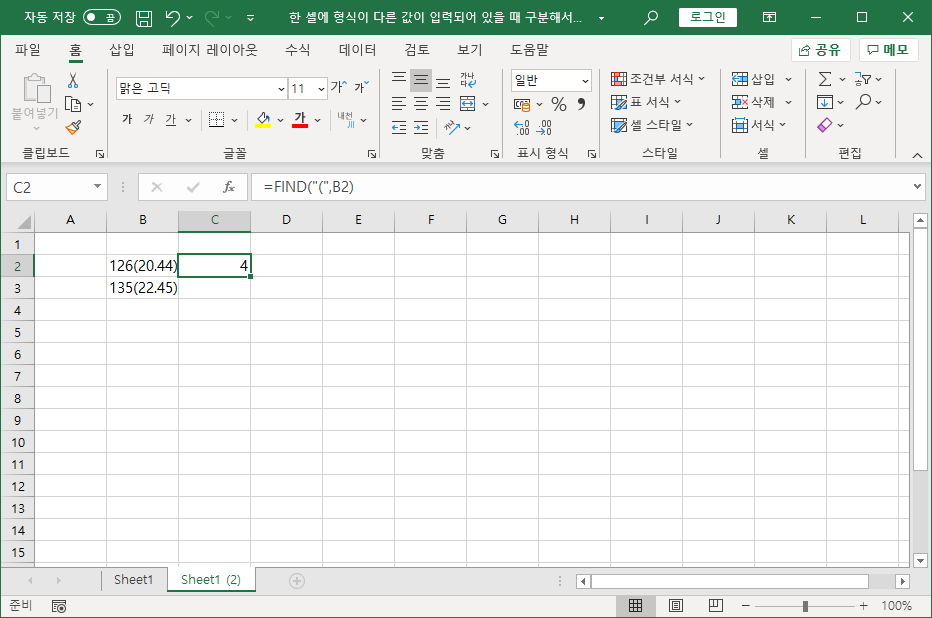
Task: Toggle bold formatting 가
Action: (127, 119)
